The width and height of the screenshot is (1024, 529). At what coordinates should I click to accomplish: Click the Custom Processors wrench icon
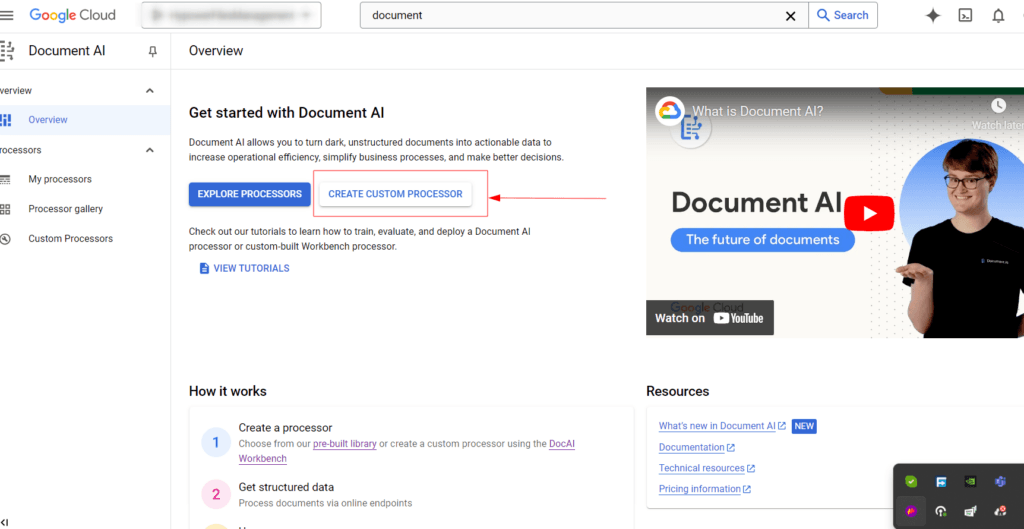click(5, 239)
